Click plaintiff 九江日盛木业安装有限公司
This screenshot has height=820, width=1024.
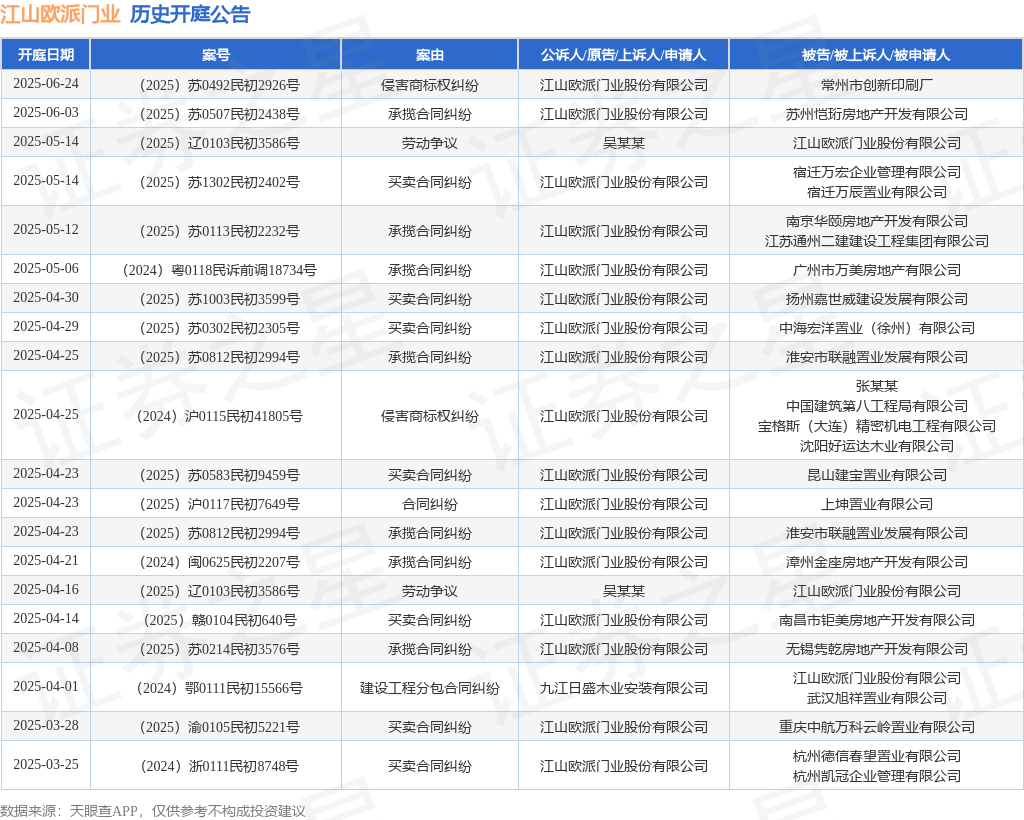[624, 688]
